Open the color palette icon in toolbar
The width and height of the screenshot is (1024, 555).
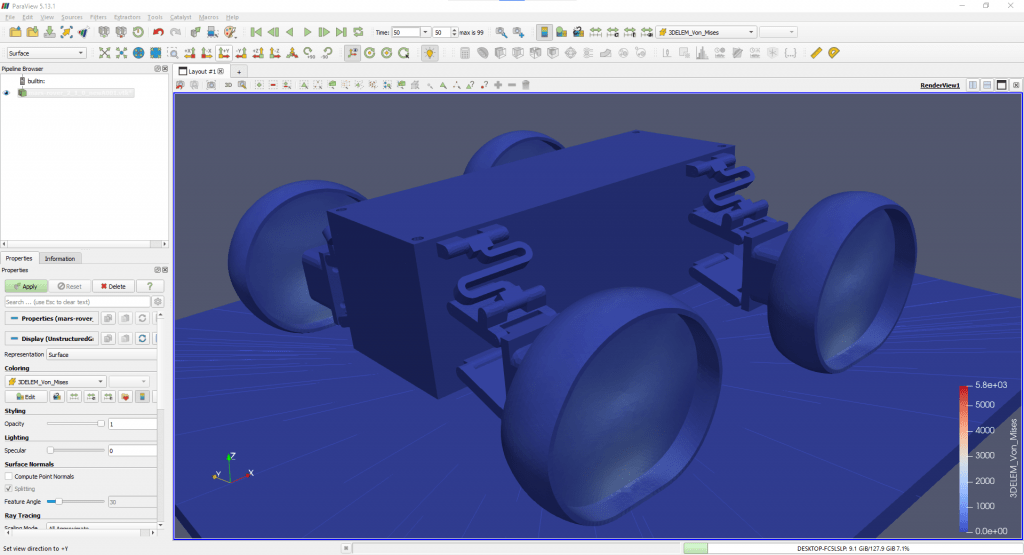pyautogui.click(x=230, y=32)
